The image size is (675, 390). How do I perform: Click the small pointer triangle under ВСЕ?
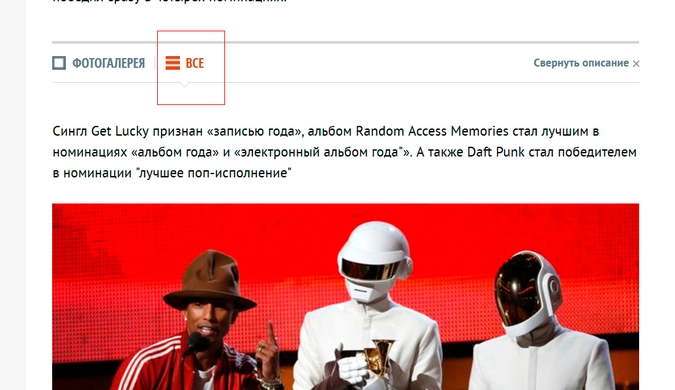click(184, 85)
